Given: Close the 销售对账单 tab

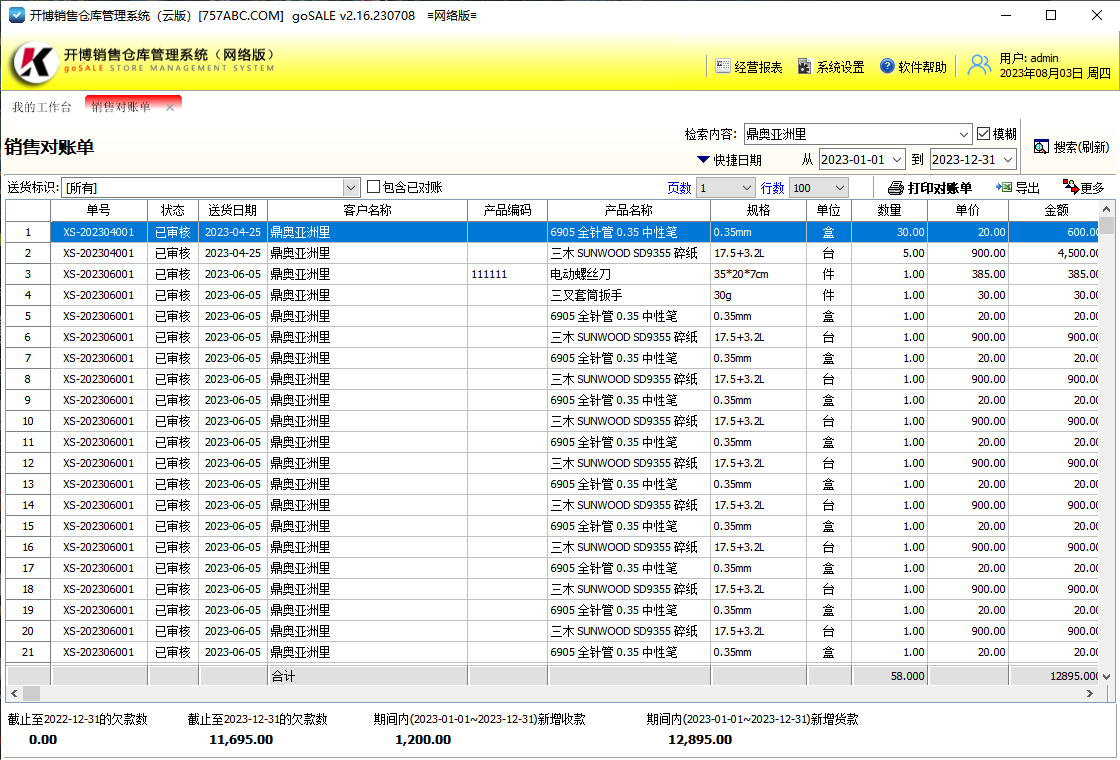Looking at the screenshot, I should point(170,107).
